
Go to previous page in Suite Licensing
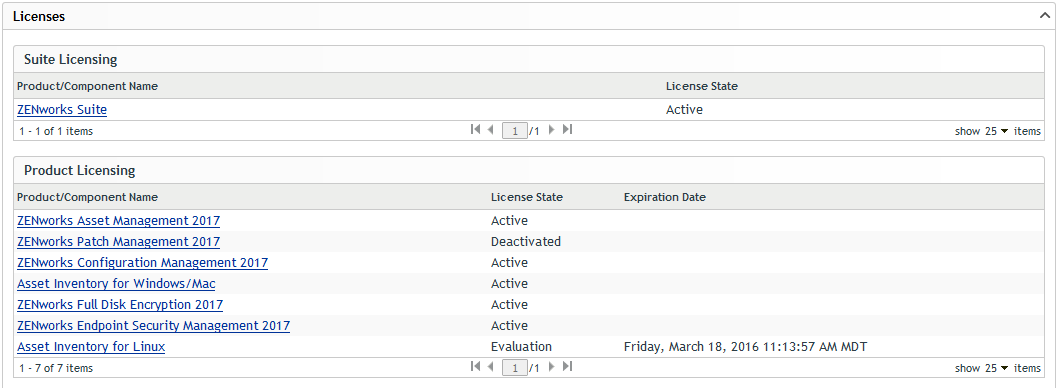(491, 130)
